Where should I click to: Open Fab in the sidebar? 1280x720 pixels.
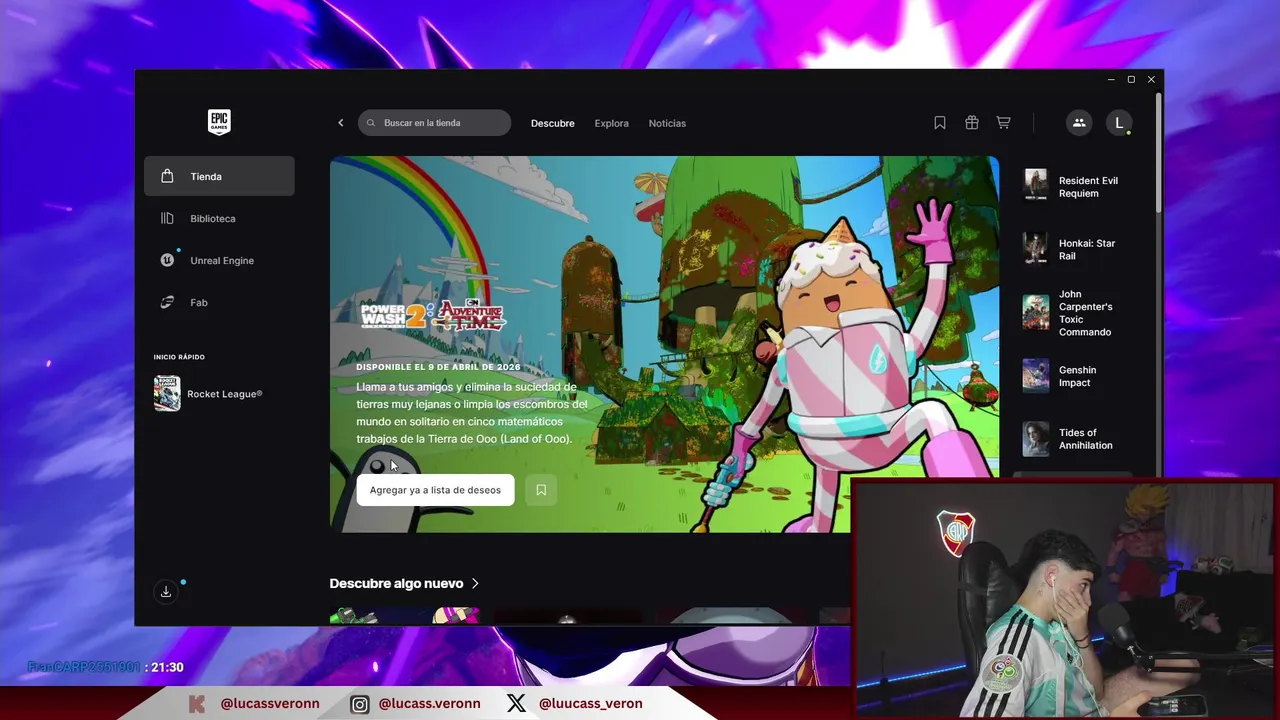219,302
